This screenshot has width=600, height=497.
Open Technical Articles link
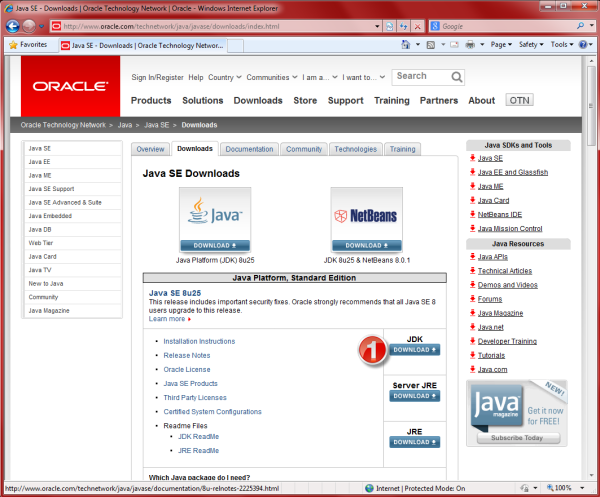[505, 271]
